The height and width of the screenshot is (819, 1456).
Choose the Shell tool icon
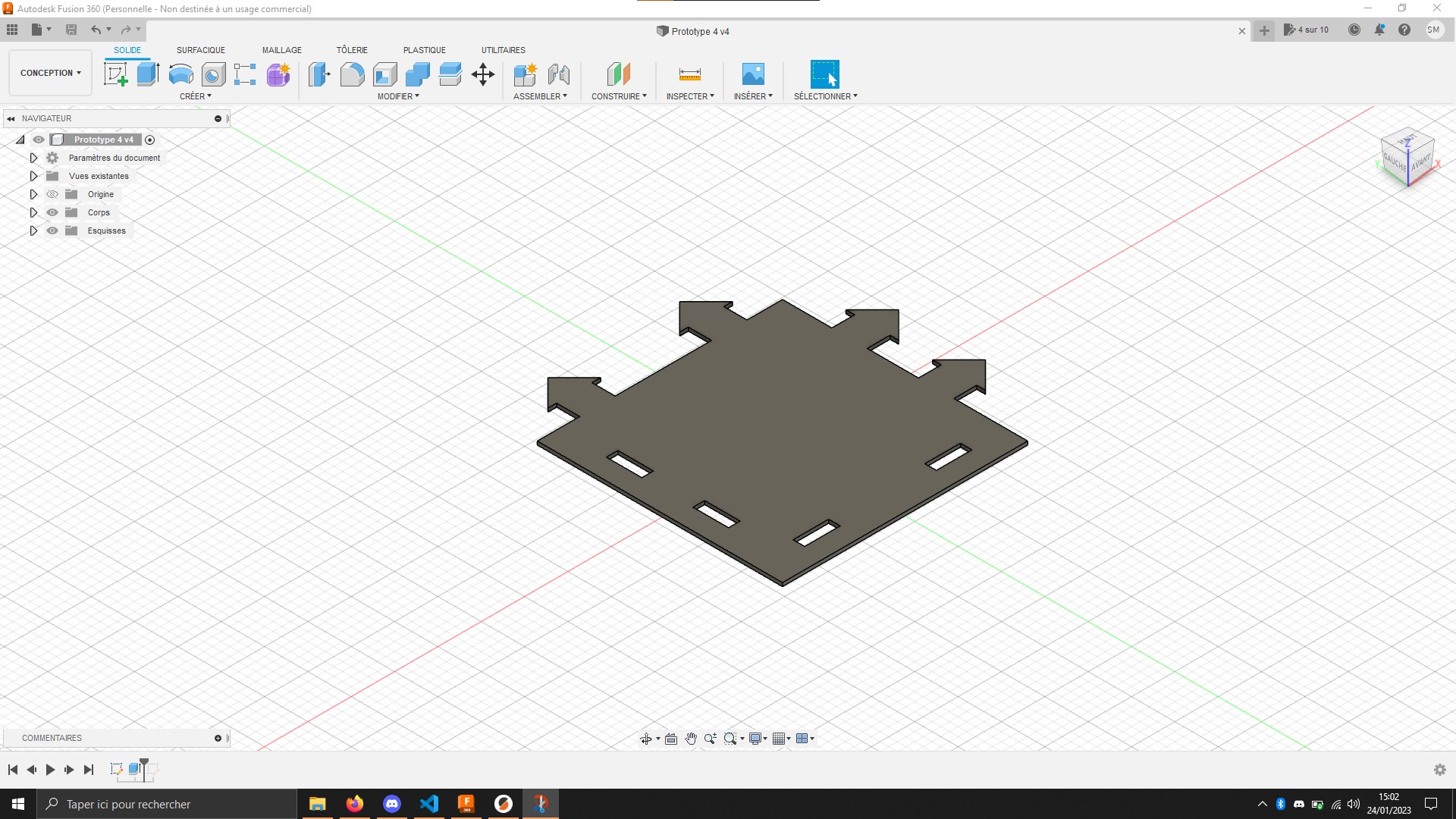pyautogui.click(x=385, y=74)
